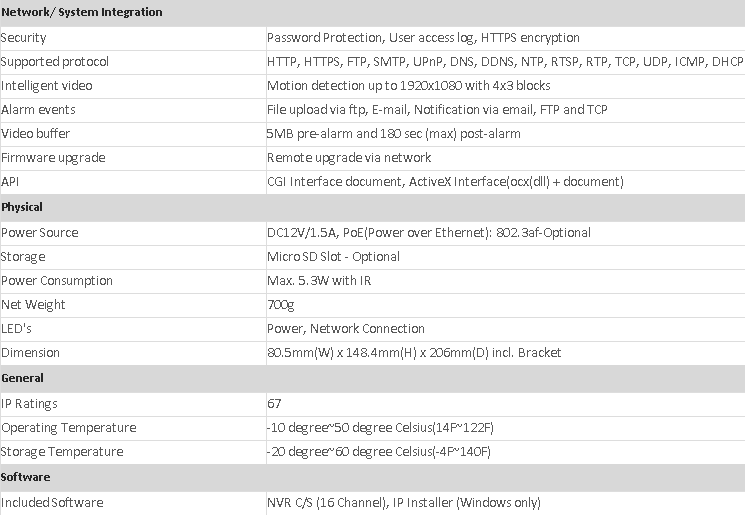745x515 pixels.
Task: Click the Power Consumption row label
Action: tap(57, 281)
